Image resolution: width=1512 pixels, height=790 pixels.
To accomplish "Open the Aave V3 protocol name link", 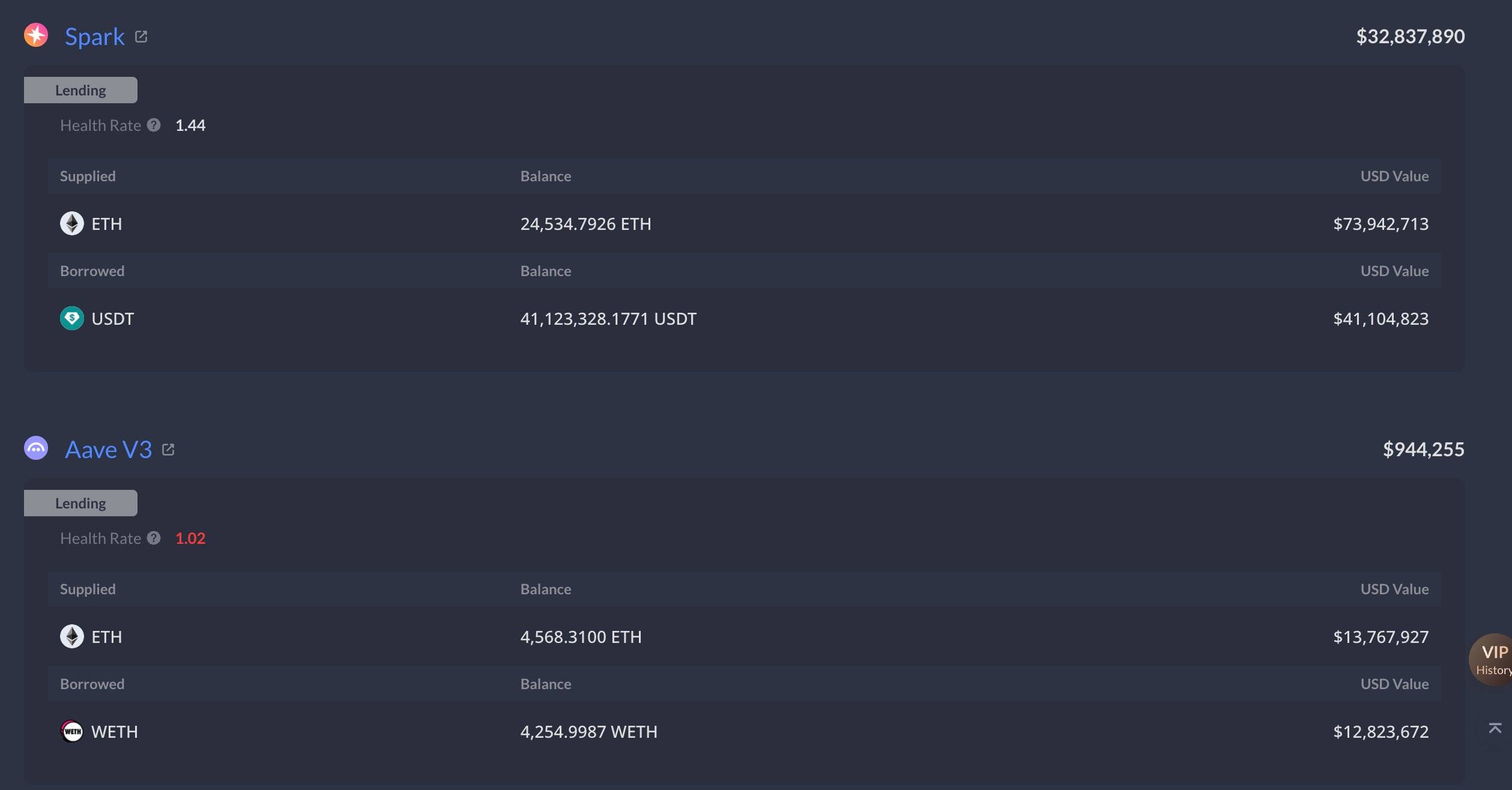I will point(108,450).
